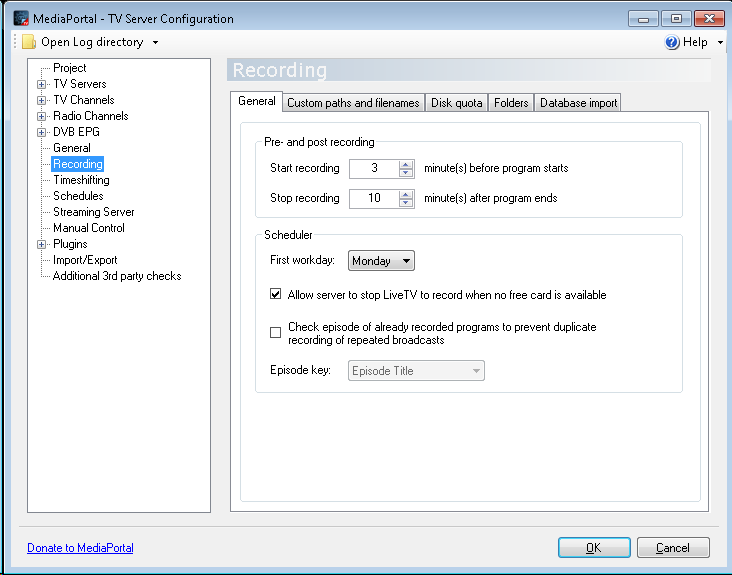The height and width of the screenshot is (575, 732).
Task: Decrease Start recording minutes with down arrow
Action: coord(406,173)
